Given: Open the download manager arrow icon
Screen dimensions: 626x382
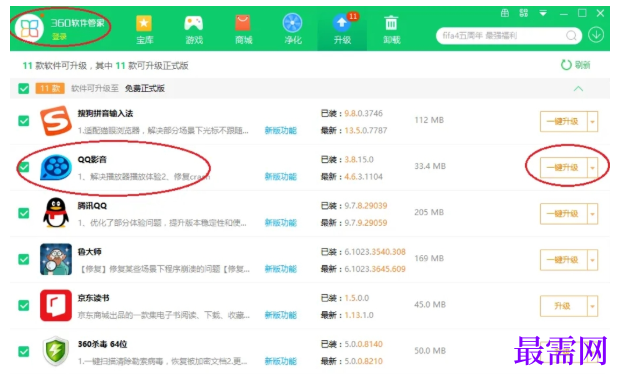Looking at the screenshot, I should pos(596,35).
